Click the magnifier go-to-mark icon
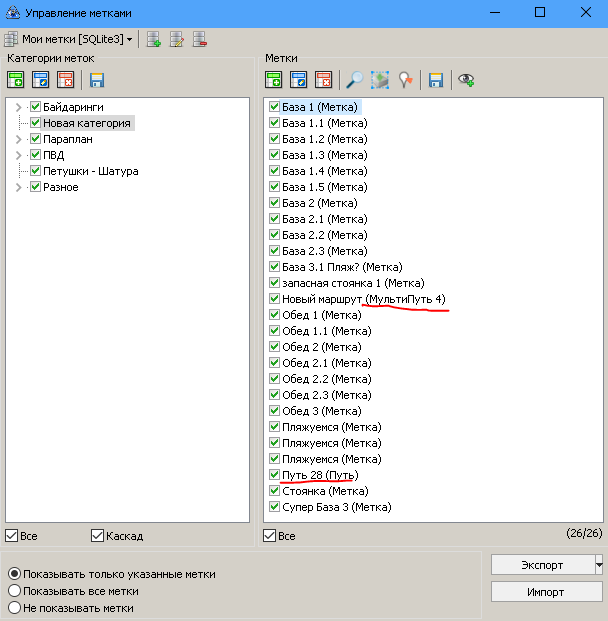 pyautogui.click(x=354, y=80)
